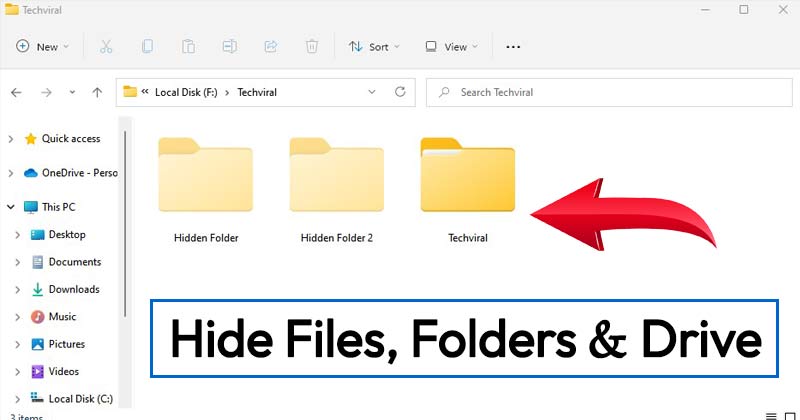Click the Rename icon in toolbar
Image resolution: width=800 pixels, height=420 pixels.
pos(229,46)
